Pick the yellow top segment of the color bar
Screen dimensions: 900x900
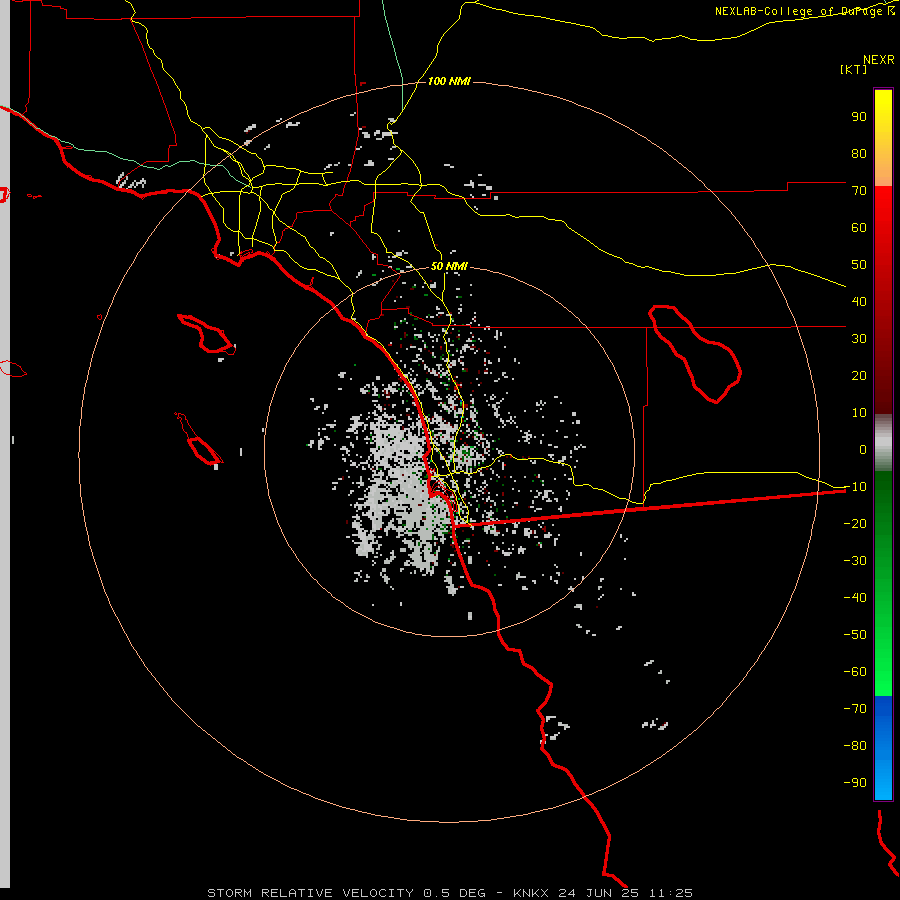(x=883, y=138)
